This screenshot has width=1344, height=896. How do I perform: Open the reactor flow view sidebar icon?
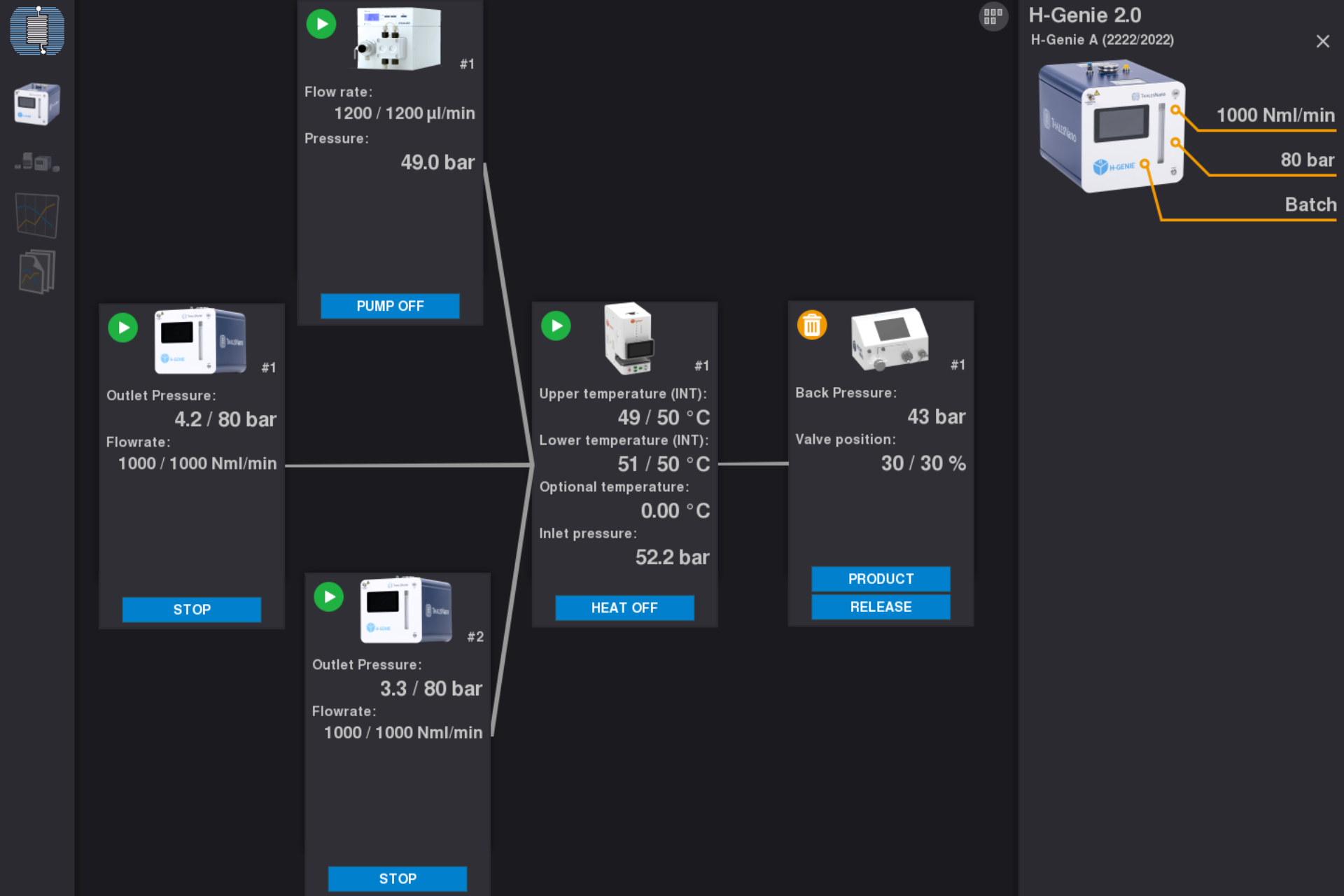(37, 31)
